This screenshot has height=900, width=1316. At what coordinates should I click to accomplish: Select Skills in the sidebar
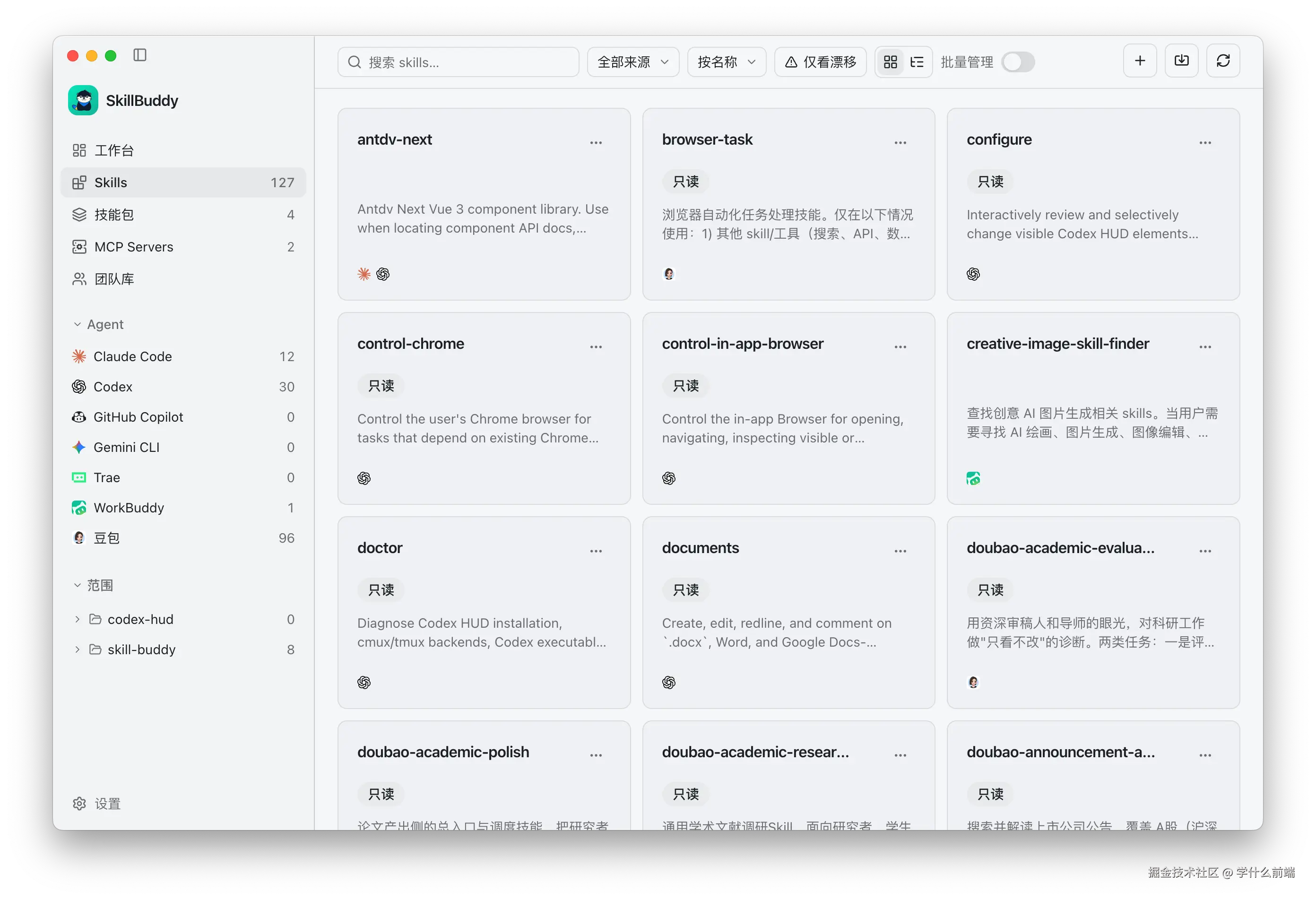click(183, 182)
